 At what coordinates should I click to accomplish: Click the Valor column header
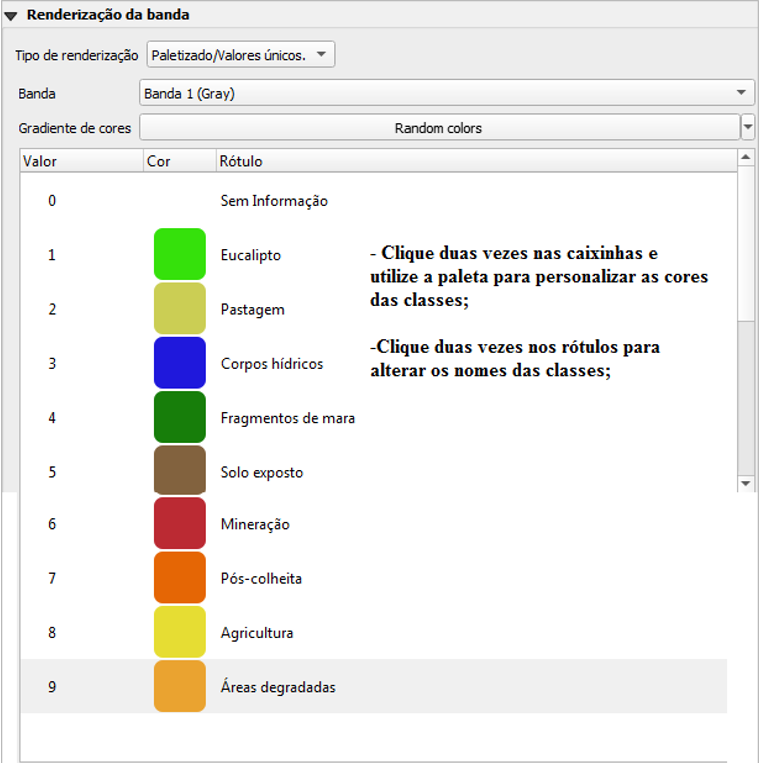pyautogui.click(x=82, y=161)
